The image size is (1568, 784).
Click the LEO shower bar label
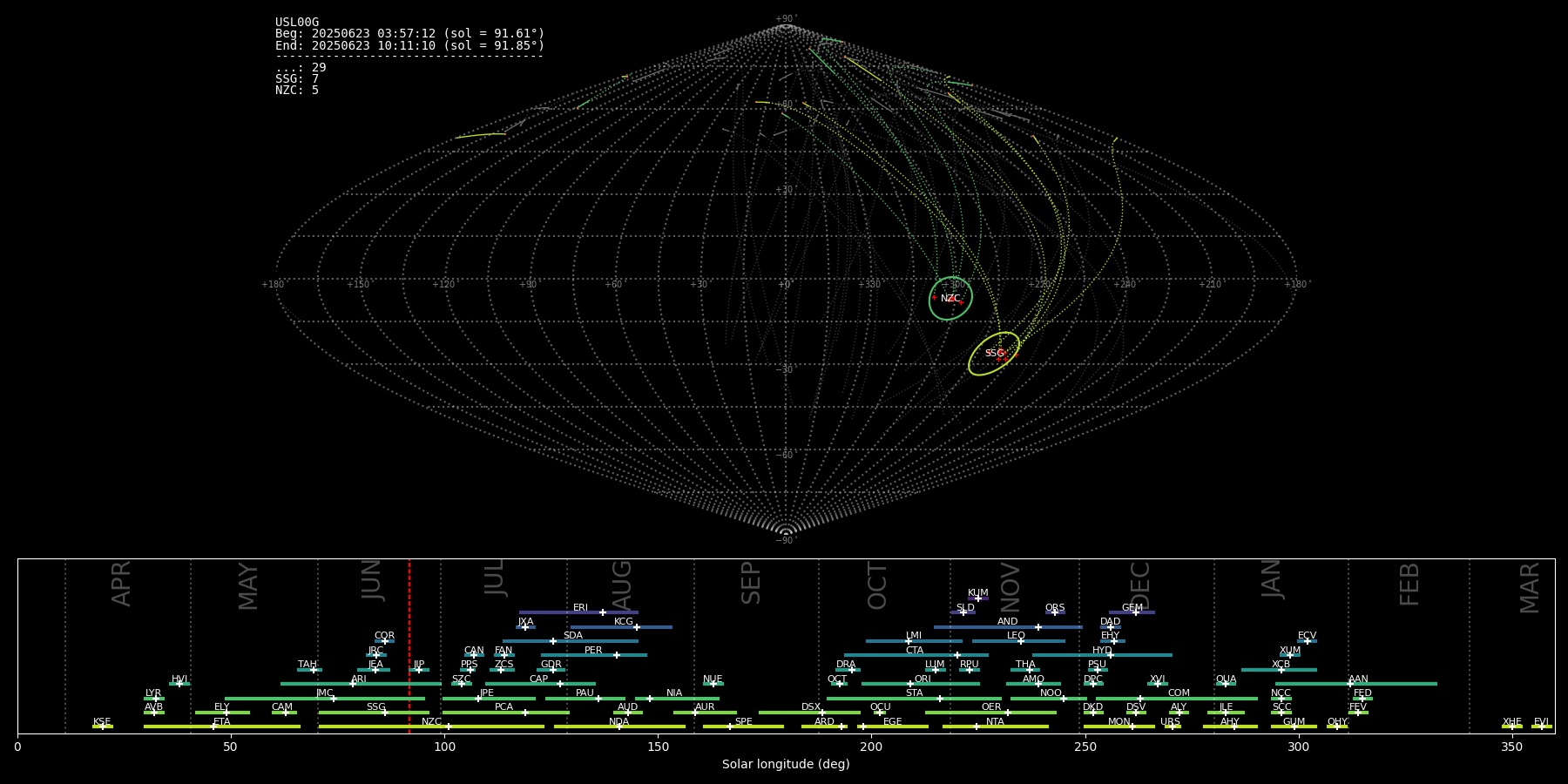point(1017,636)
